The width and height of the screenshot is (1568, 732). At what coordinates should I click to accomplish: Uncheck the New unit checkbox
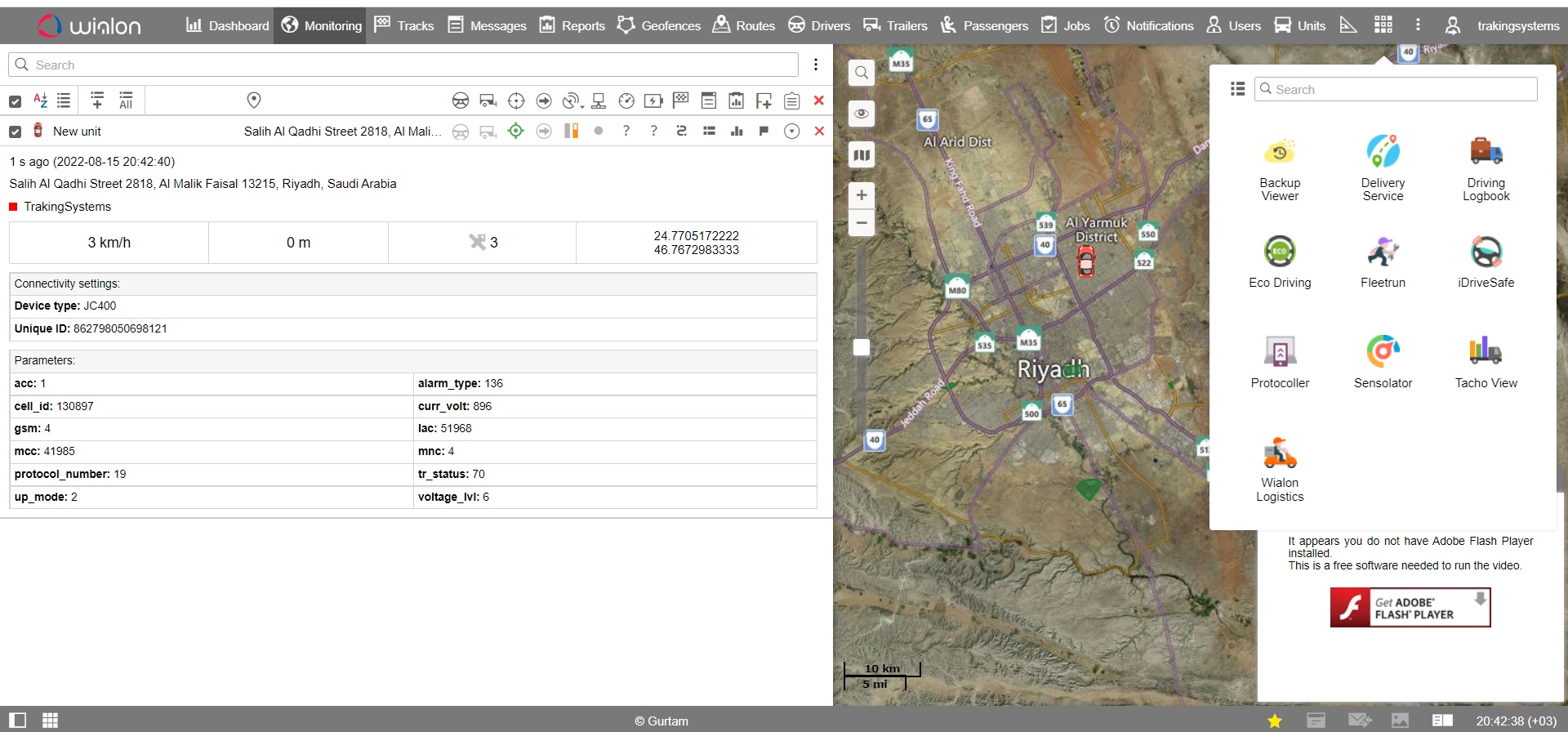coord(15,132)
